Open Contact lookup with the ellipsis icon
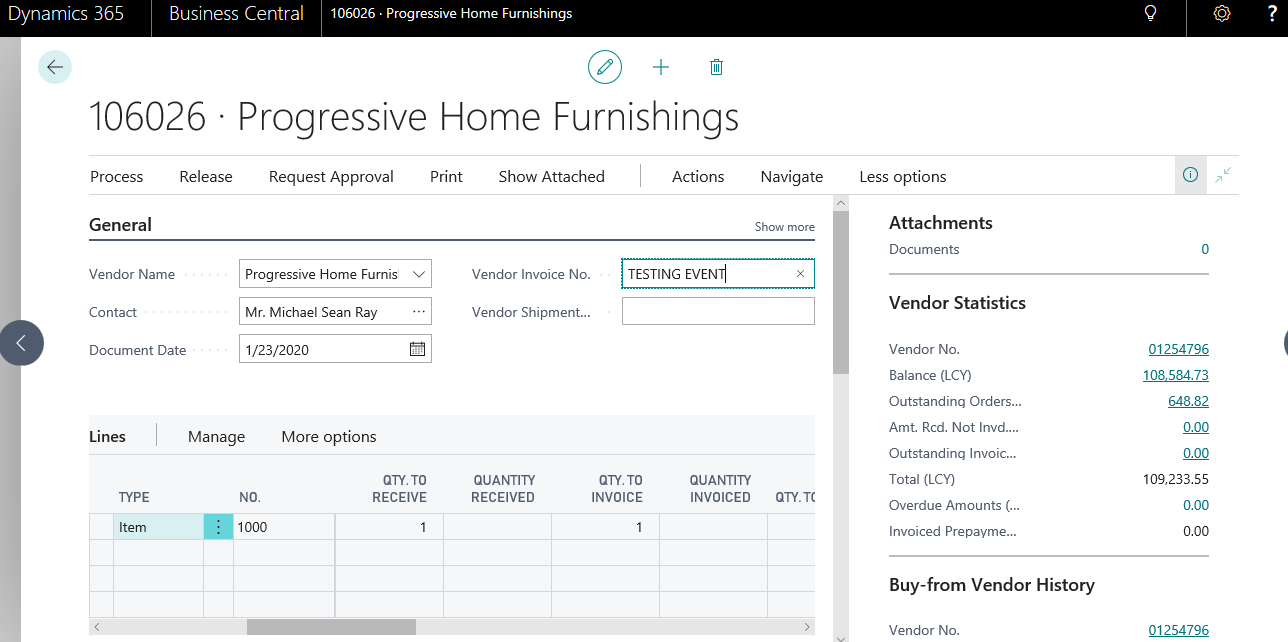This screenshot has width=1288, height=642. pos(417,311)
